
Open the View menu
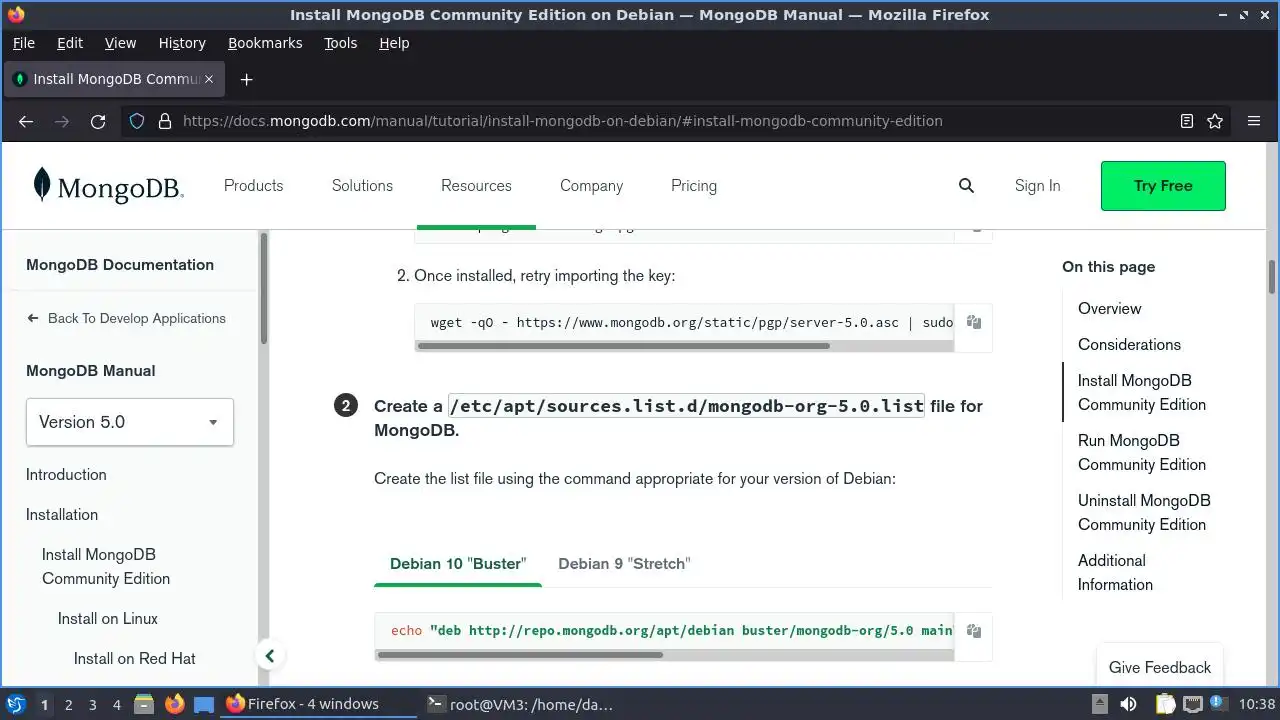(x=120, y=43)
